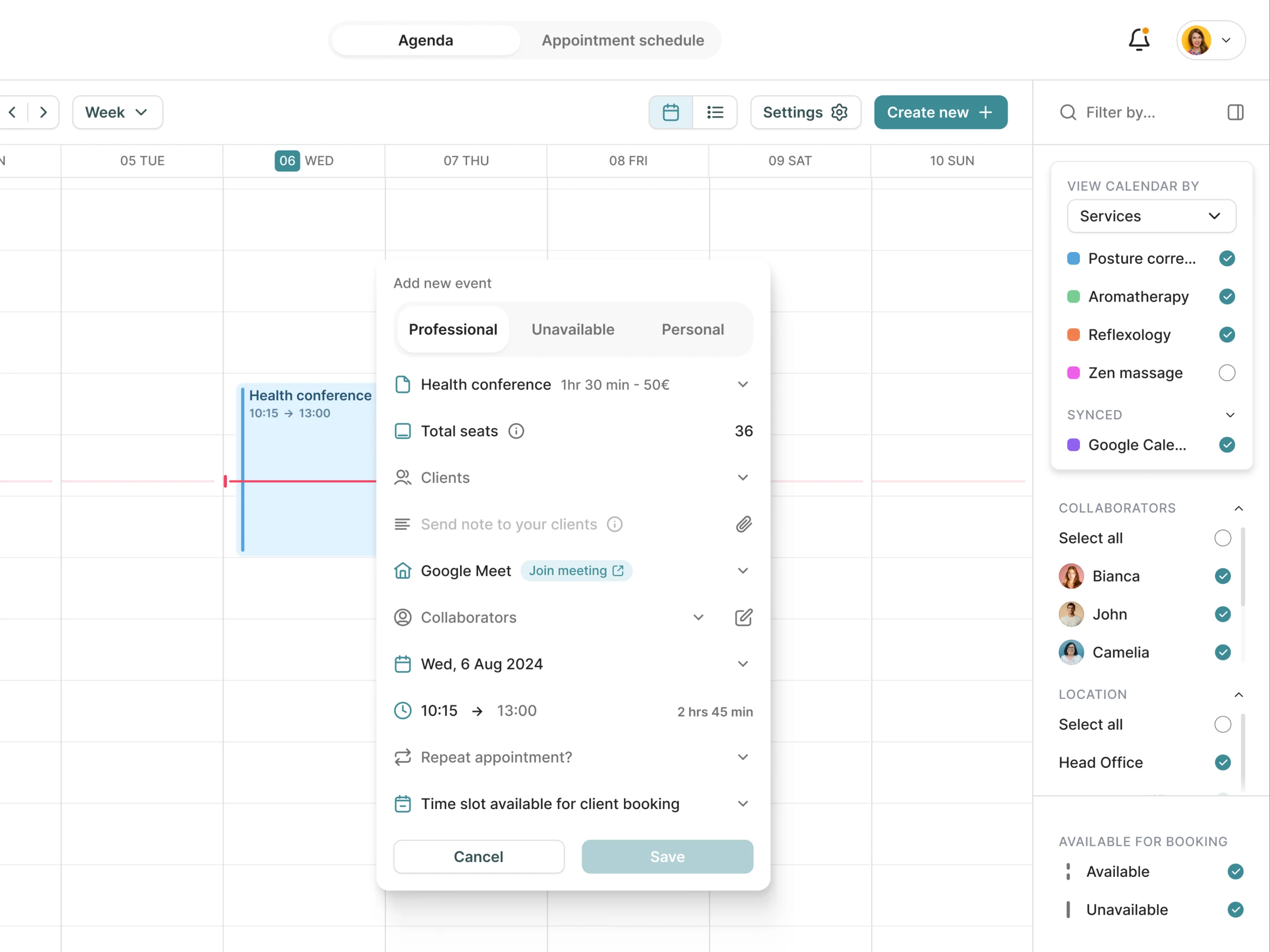Collapse the Collaborators sidebar section
Screen dimensions: 1270x952
point(1239,508)
